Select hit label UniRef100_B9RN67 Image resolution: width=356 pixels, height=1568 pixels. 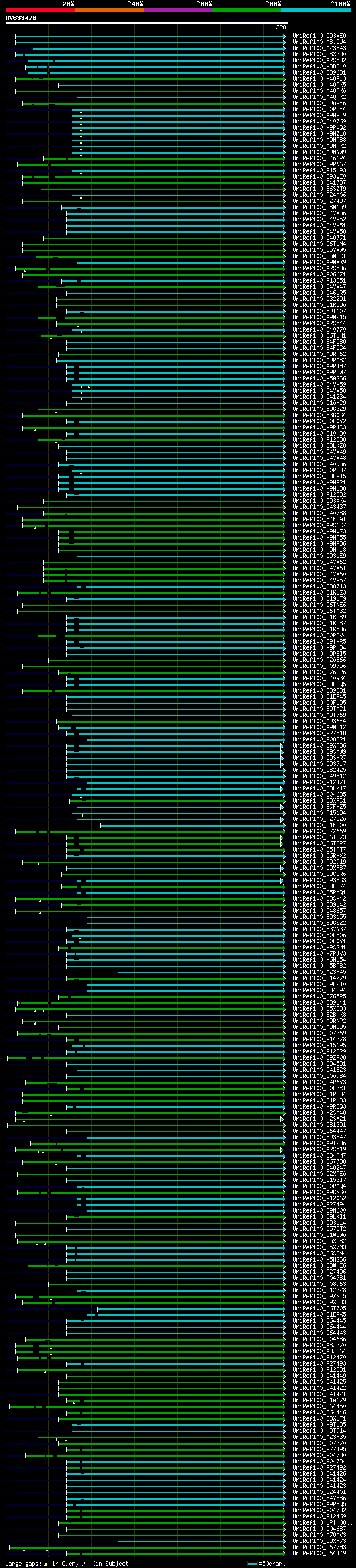tap(319, 164)
